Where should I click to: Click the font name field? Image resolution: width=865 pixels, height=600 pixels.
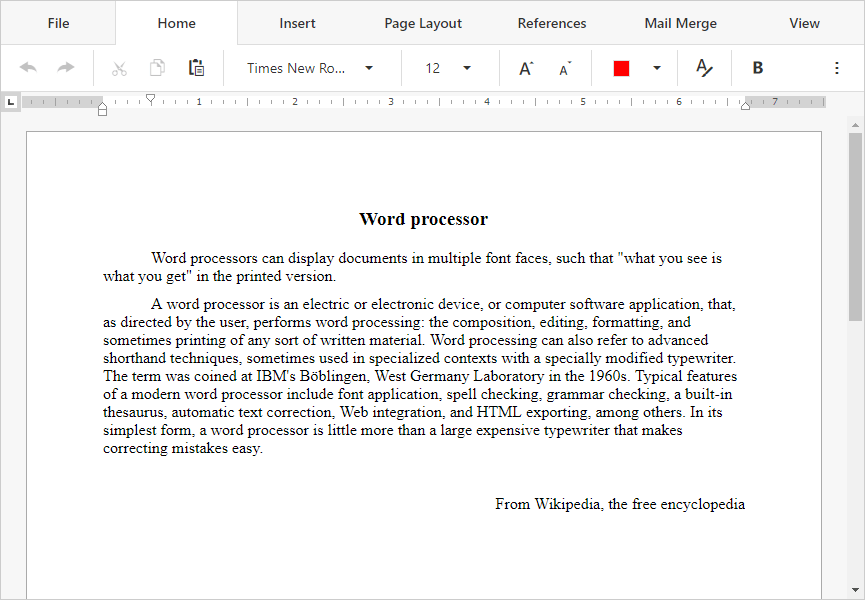pos(296,68)
